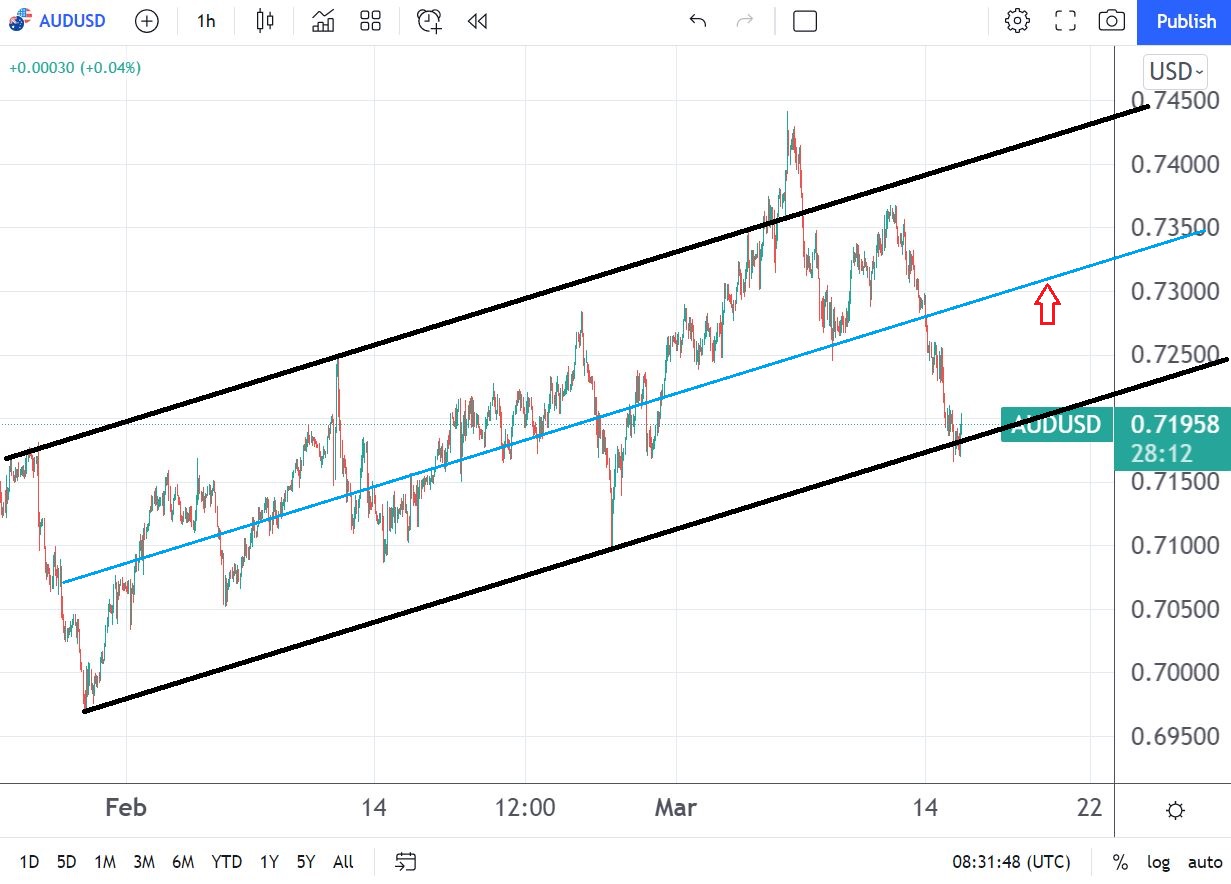Open the indicator templates grid
The height and width of the screenshot is (884, 1231).
[371, 21]
